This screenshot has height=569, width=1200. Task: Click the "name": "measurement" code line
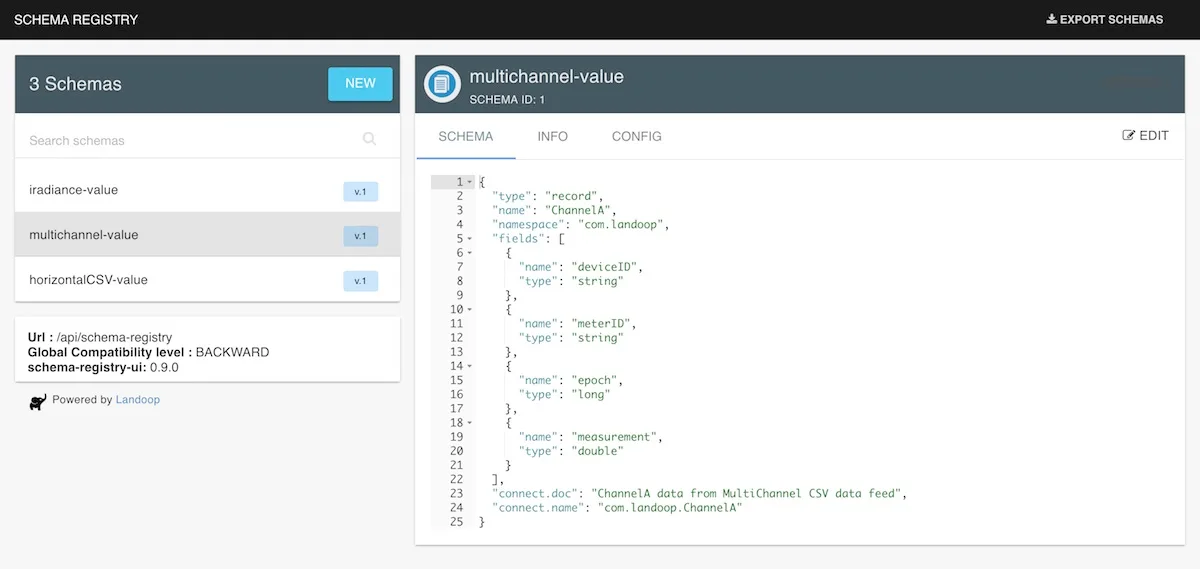[x=592, y=437]
